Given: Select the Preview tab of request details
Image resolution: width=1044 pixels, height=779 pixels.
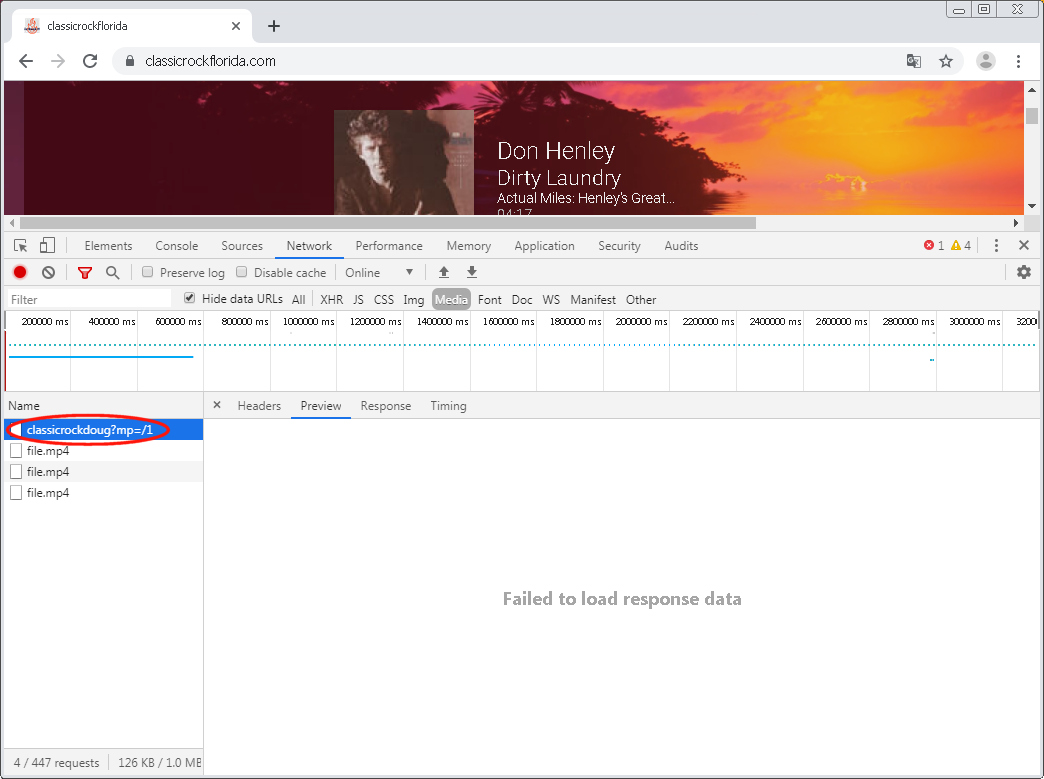Looking at the screenshot, I should 321,405.
